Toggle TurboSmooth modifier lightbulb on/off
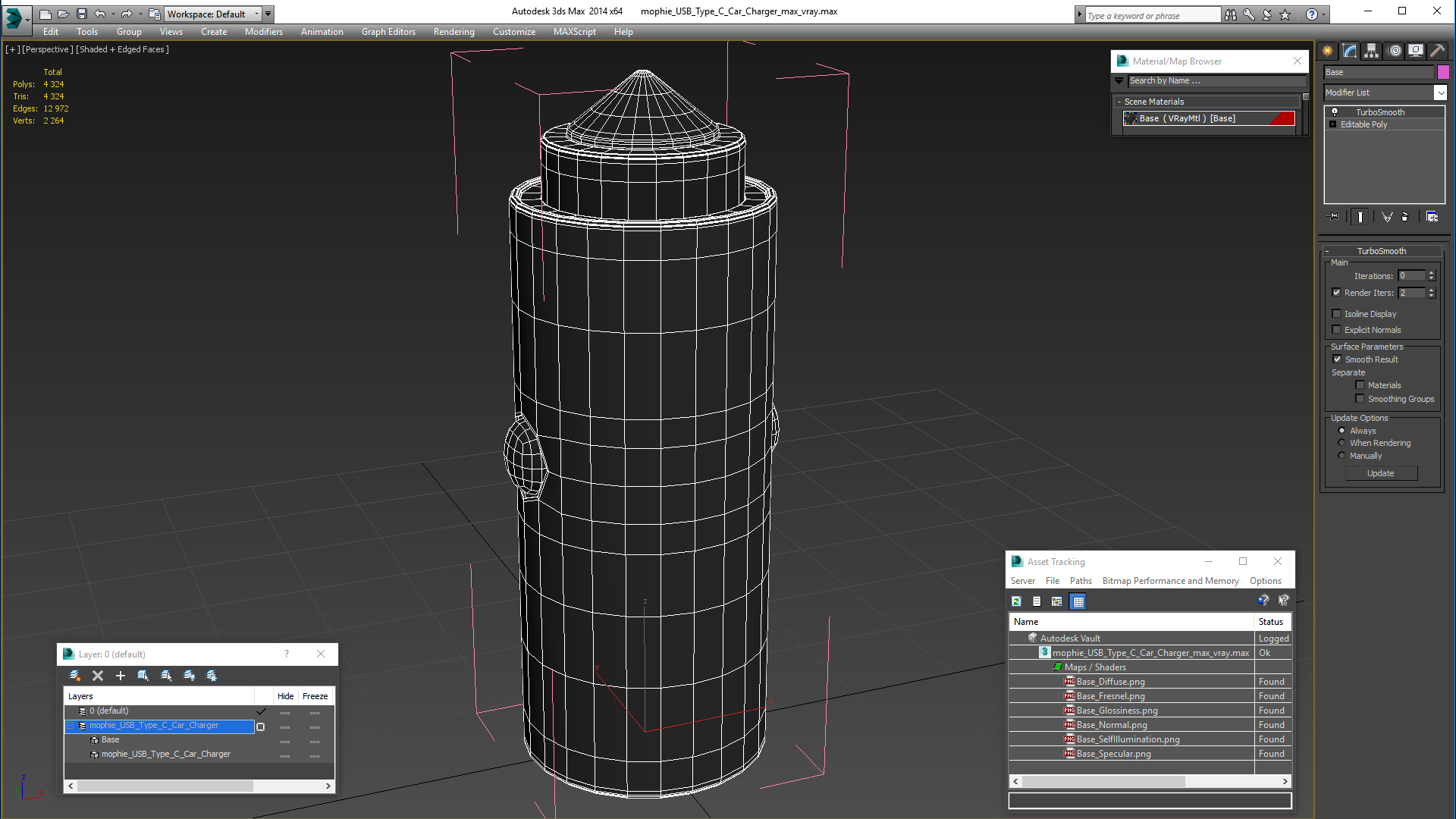This screenshot has height=819, width=1456. [x=1335, y=112]
